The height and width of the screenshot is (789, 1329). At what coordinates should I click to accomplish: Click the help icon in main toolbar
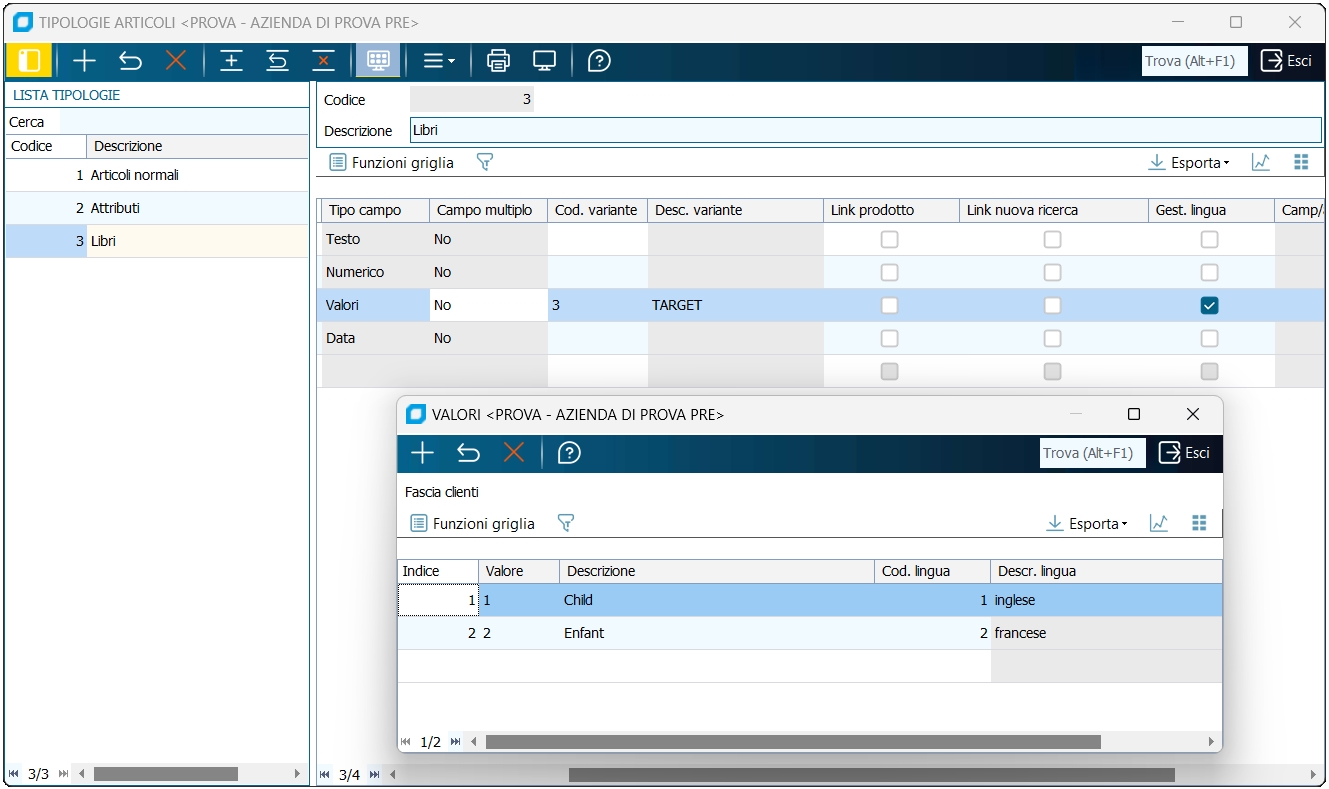point(599,61)
